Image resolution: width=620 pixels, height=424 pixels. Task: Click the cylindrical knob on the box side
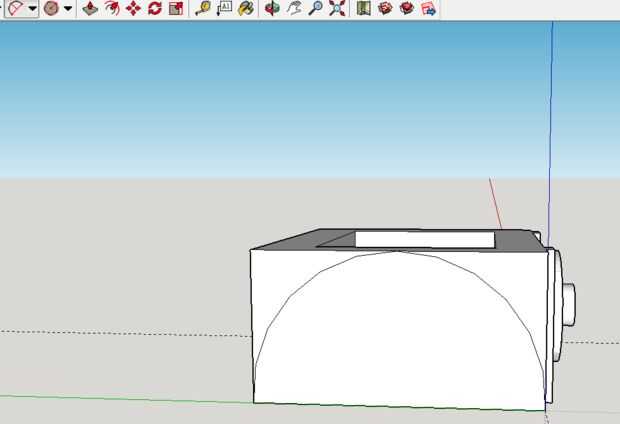point(569,304)
